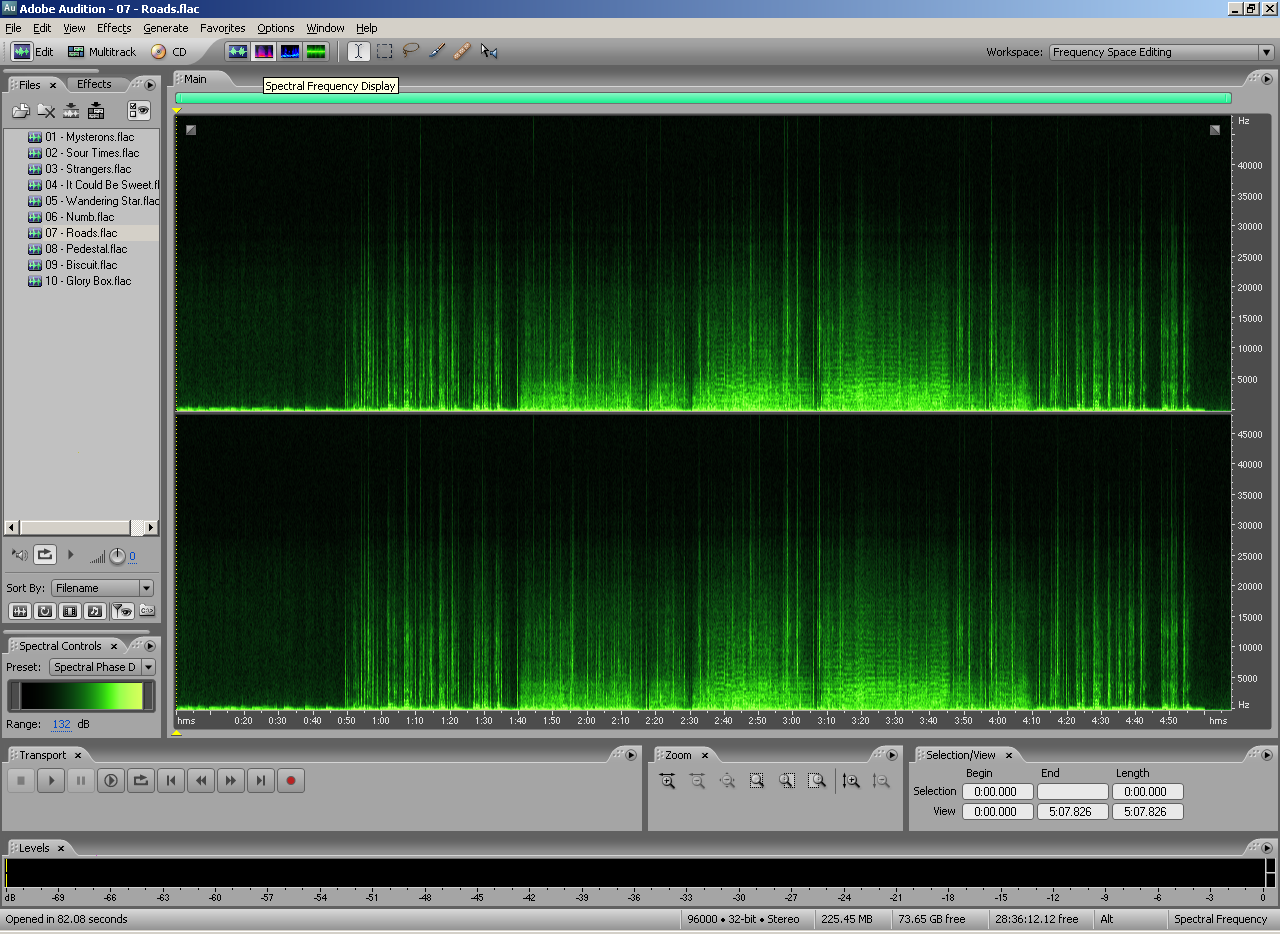Open the Generate menu
Image resolution: width=1280 pixels, height=934 pixels.
point(166,28)
